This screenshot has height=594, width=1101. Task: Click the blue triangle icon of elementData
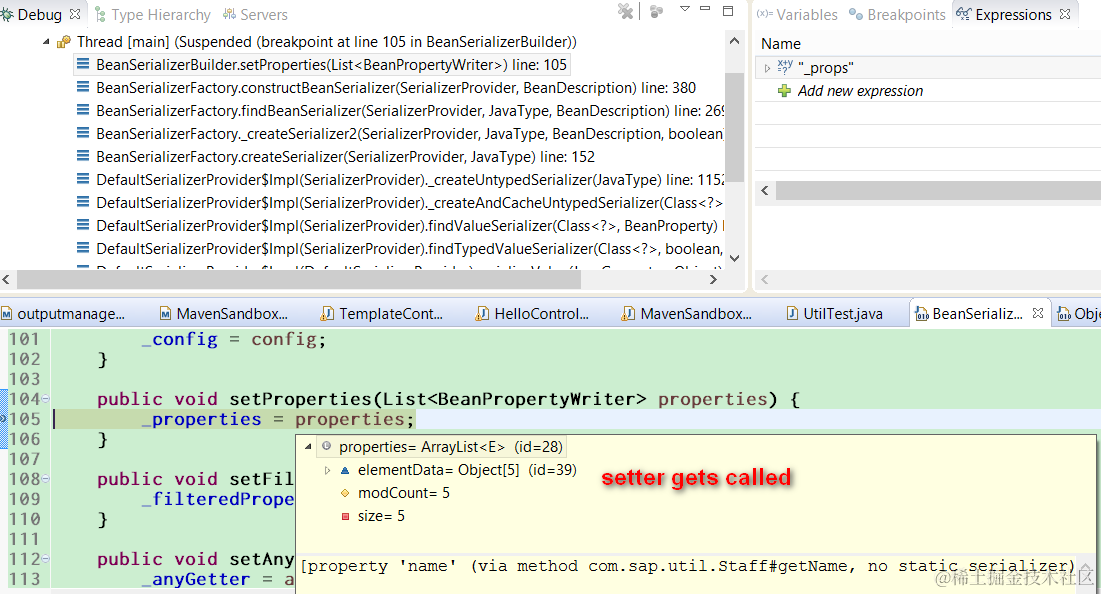point(345,470)
